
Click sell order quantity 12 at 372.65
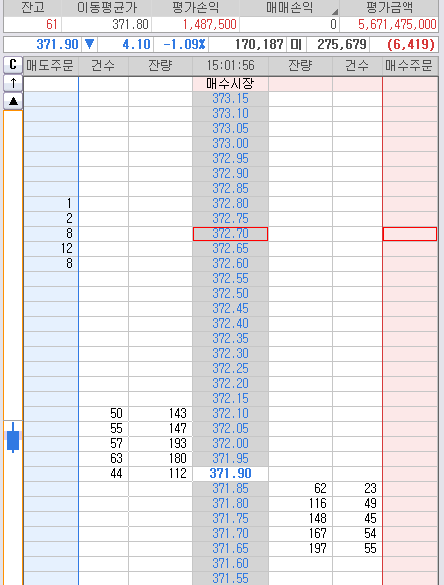pyautogui.click(x=67, y=248)
